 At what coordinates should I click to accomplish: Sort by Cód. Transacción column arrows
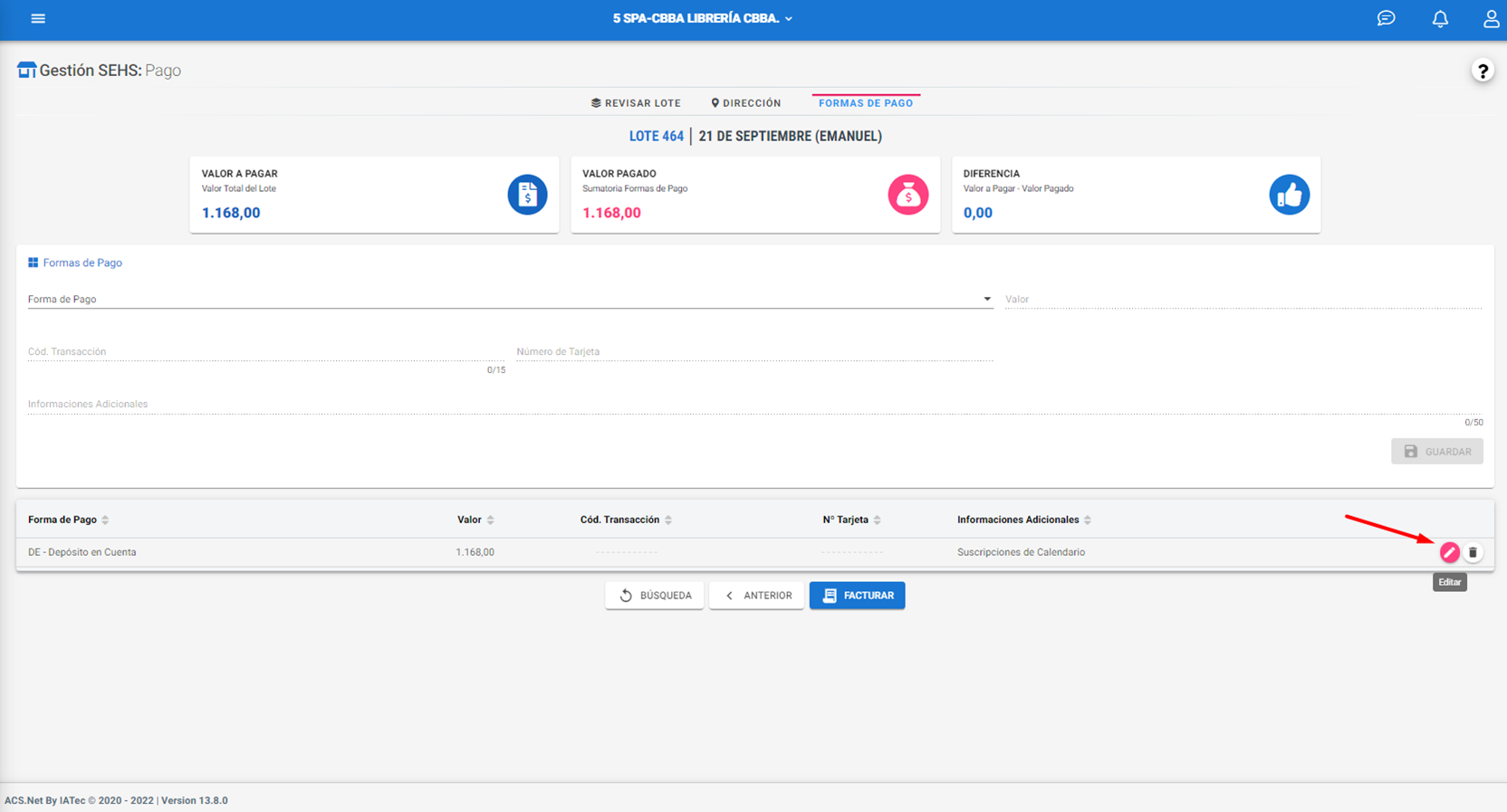[x=668, y=520]
